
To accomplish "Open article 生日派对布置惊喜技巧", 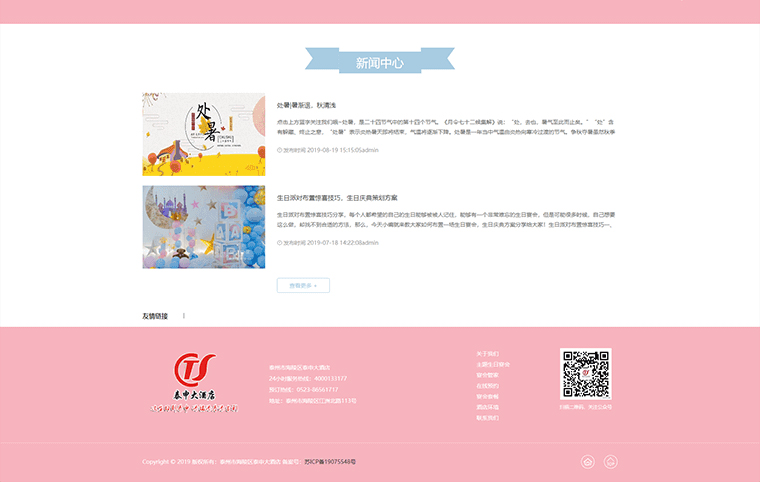I will pyautogui.click(x=337, y=198).
